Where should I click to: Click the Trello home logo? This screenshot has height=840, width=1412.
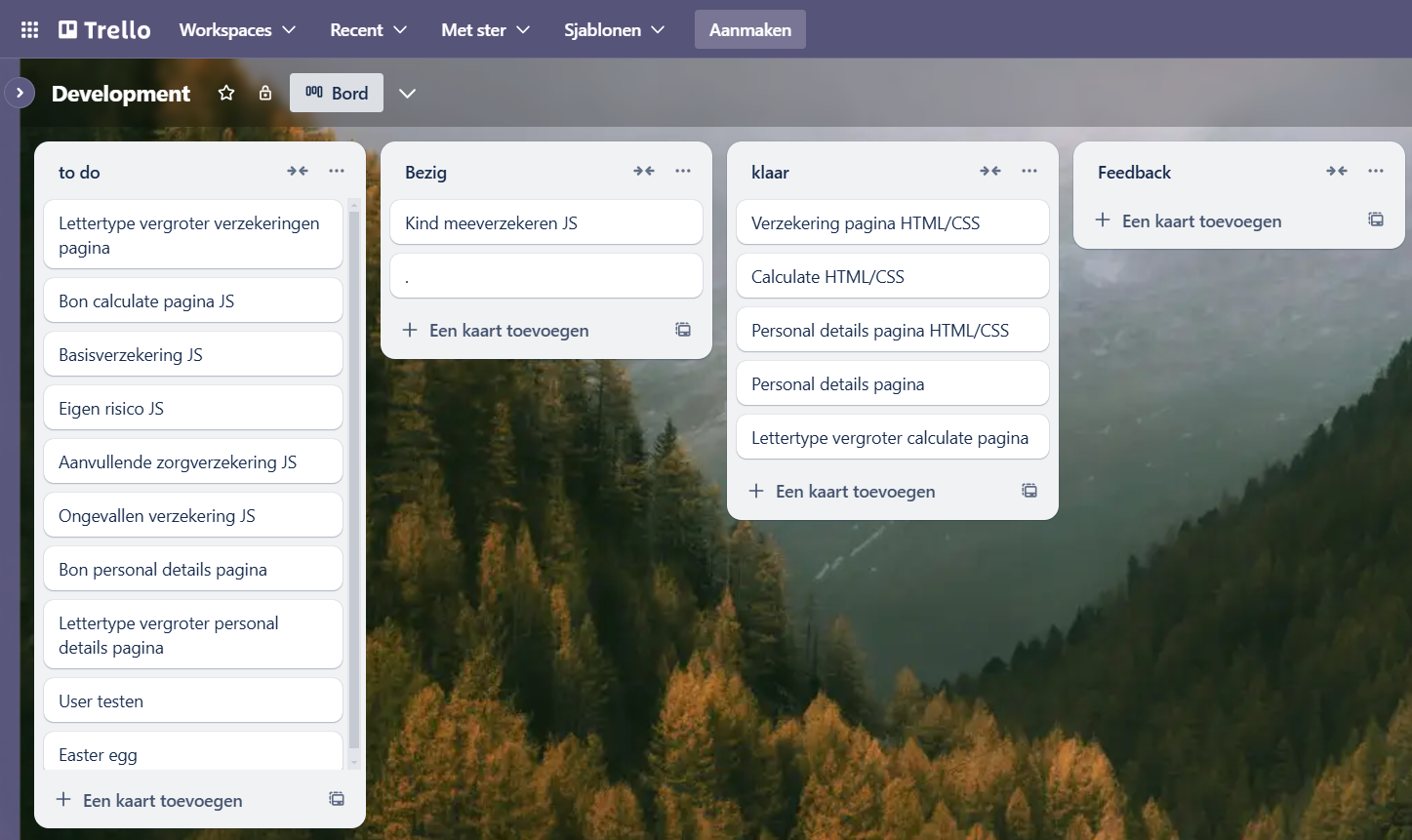104,29
